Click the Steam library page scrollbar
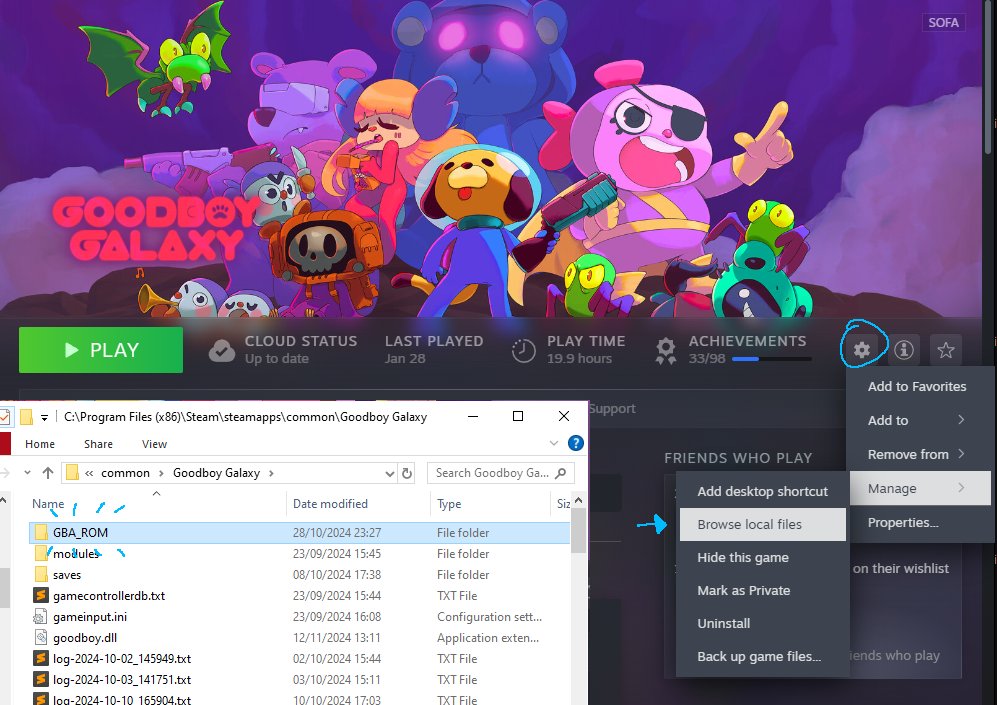The width and height of the screenshot is (997, 705). point(987,76)
